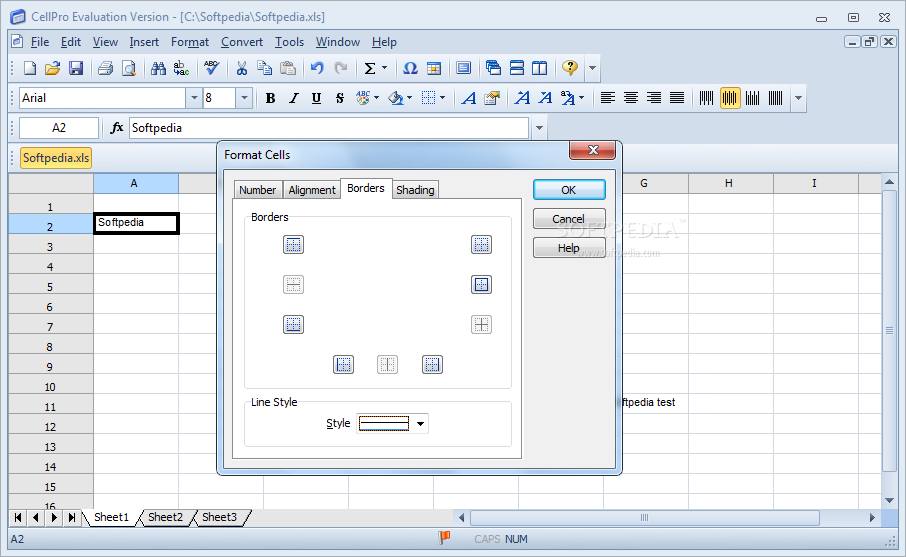
Task: Open formatting toolbar overflow options
Action: point(798,98)
